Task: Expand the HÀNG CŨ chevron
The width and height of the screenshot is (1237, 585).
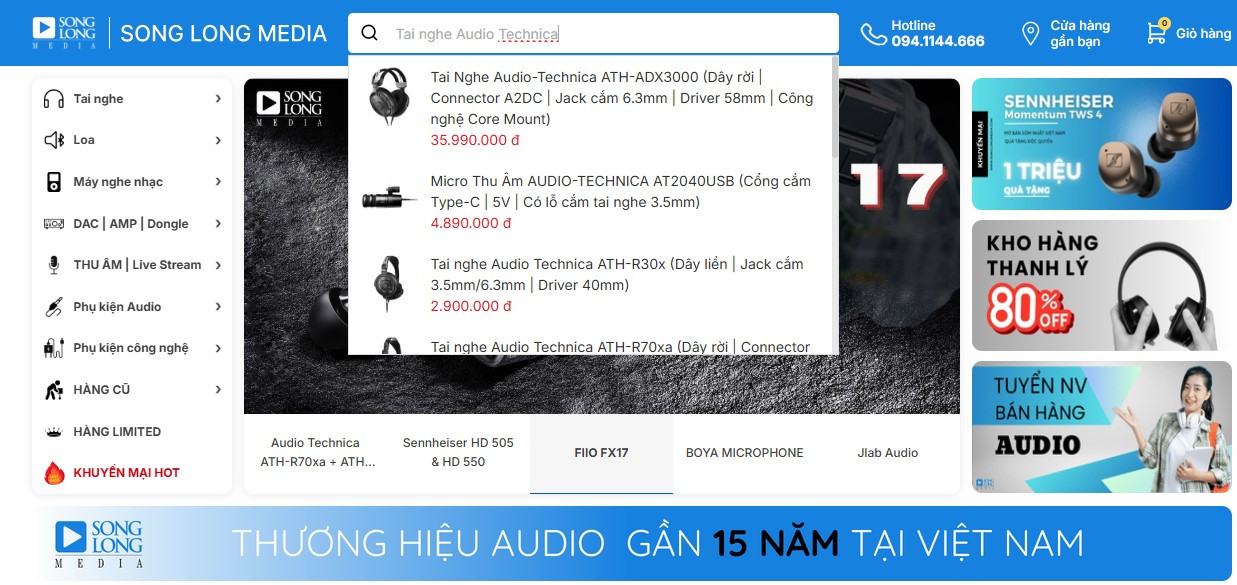Action: coord(218,390)
